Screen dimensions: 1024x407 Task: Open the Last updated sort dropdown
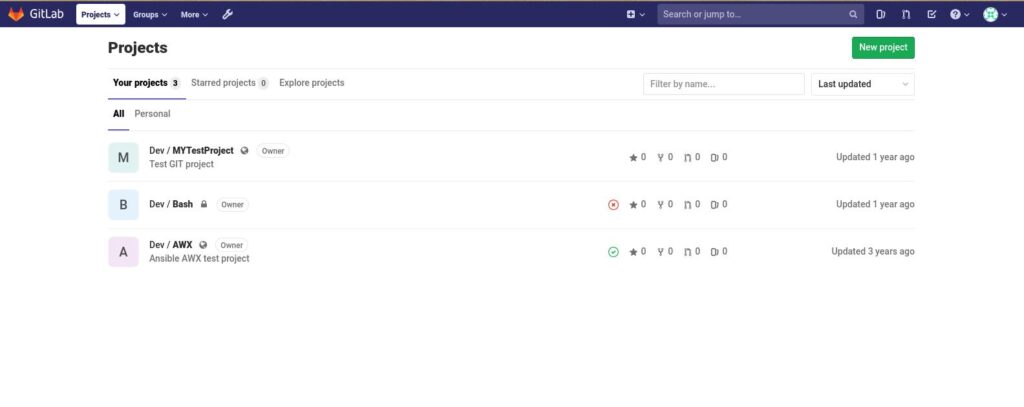click(x=862, y=84)
